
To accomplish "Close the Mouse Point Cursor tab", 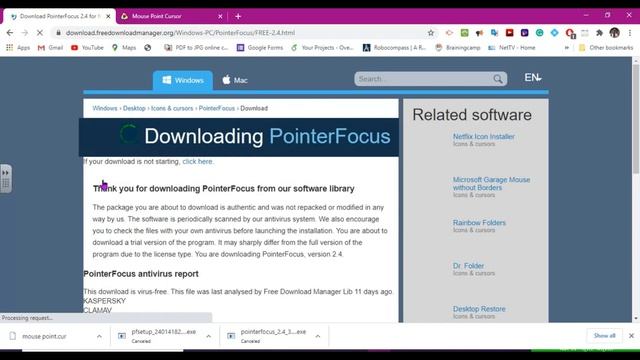I will pos(220,16).
